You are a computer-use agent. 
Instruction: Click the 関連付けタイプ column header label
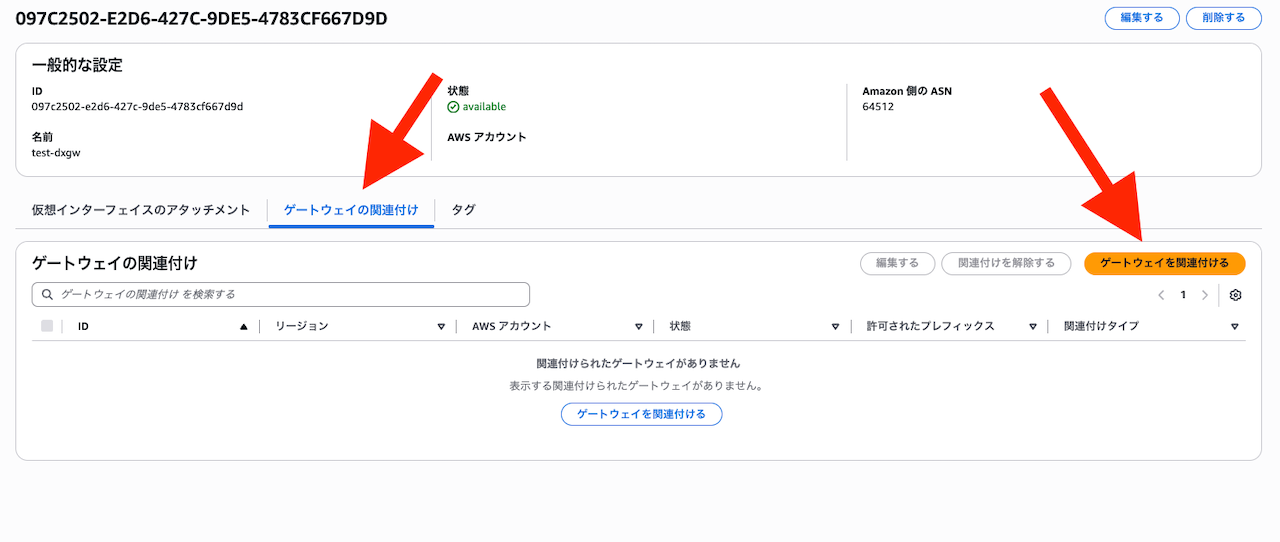(x=1101, y=327)
